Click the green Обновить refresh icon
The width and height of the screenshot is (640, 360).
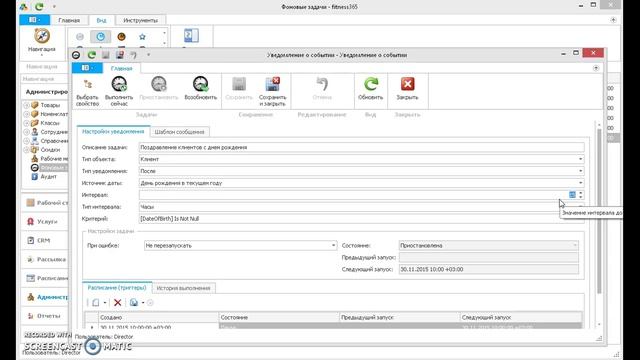pyautogui.click(x=371, y=84)
